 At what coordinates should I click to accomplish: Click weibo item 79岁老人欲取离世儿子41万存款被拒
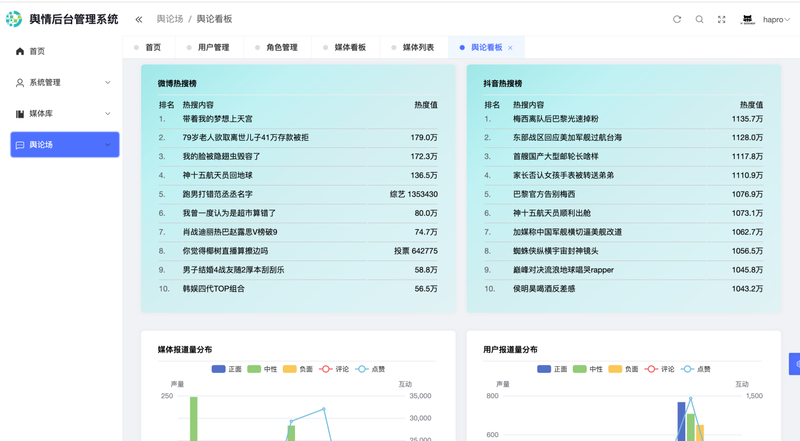(x=245, y=138)
